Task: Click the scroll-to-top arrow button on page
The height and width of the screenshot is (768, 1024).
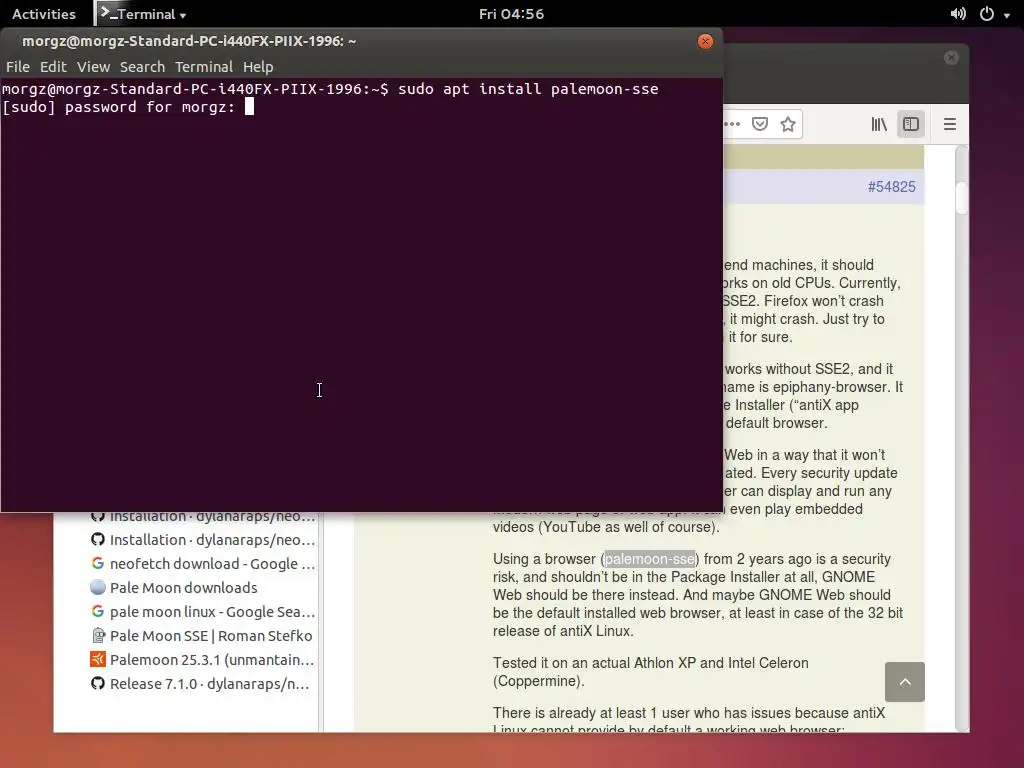Action: (x=904, y=682)
